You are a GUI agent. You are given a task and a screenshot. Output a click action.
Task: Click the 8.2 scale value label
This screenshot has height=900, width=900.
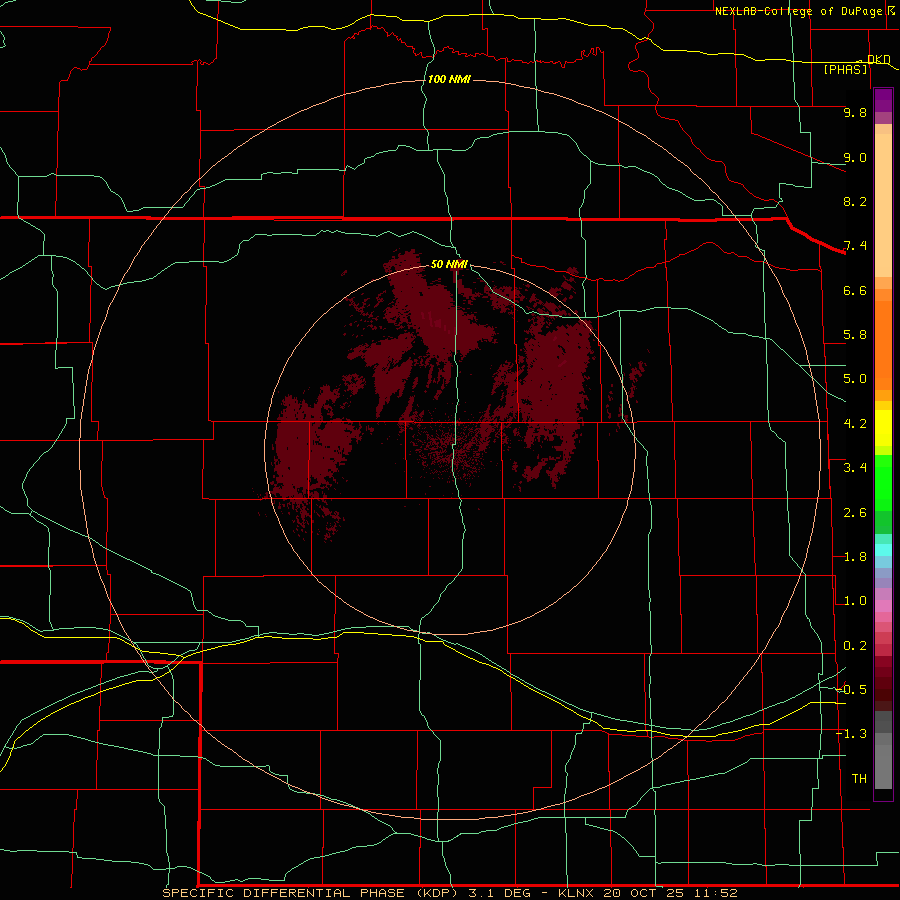click(x=855, y=201)
